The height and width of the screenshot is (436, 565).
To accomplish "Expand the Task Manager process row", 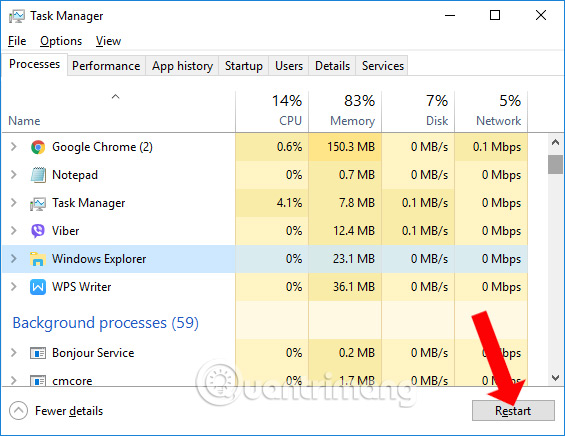I will click(14, 203).
